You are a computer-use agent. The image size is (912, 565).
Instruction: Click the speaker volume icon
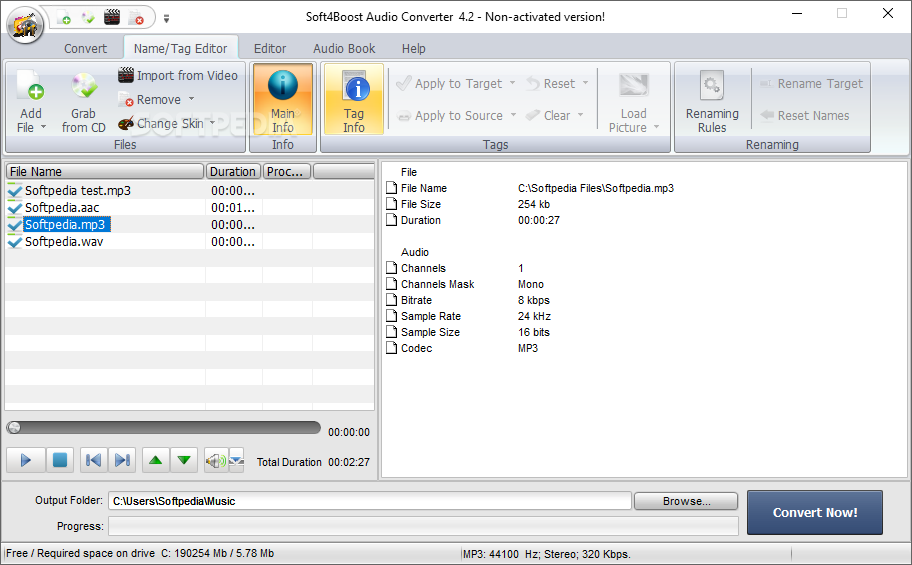216,461
